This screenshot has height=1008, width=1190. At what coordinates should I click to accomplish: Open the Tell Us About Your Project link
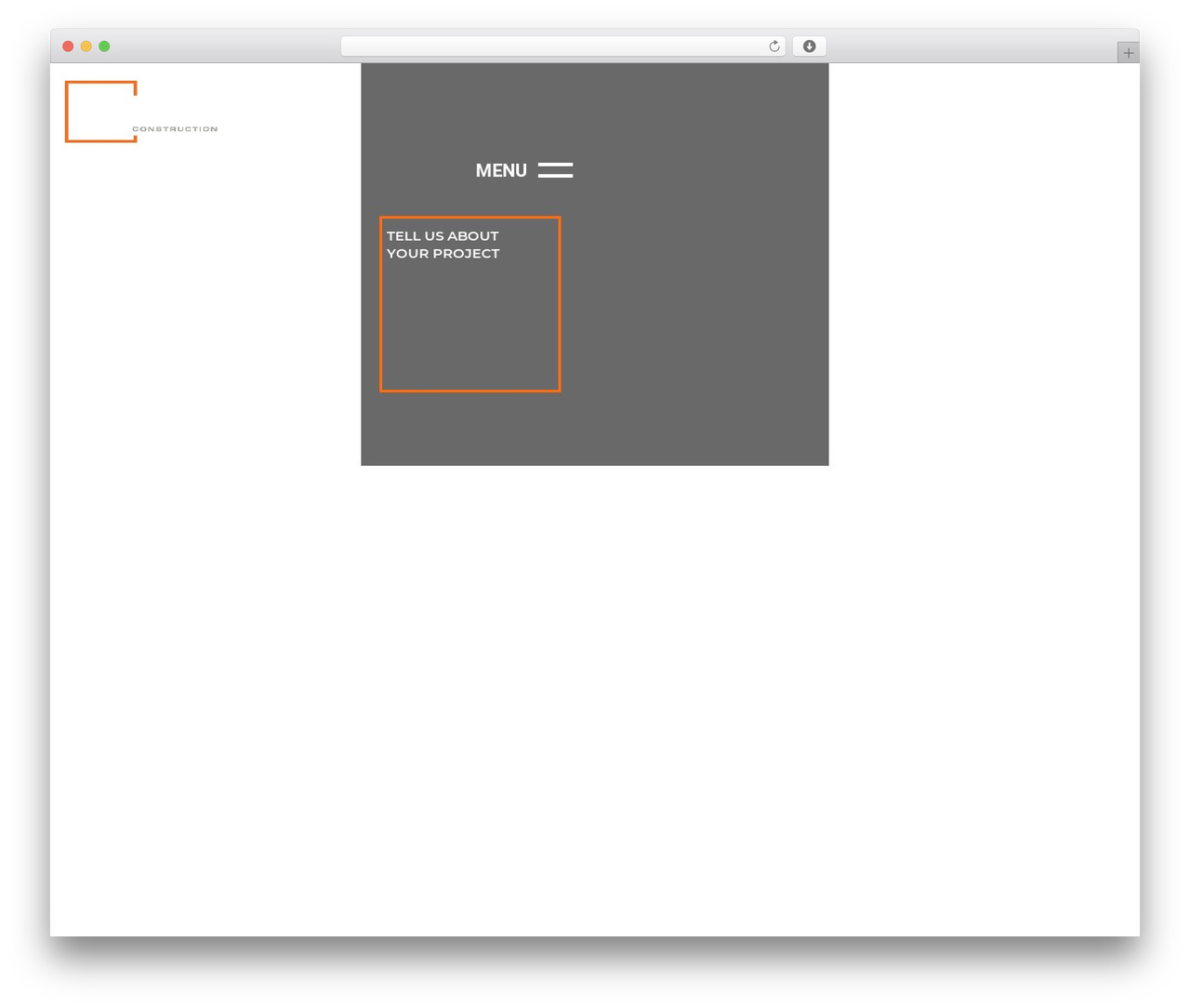coord(443,245)
